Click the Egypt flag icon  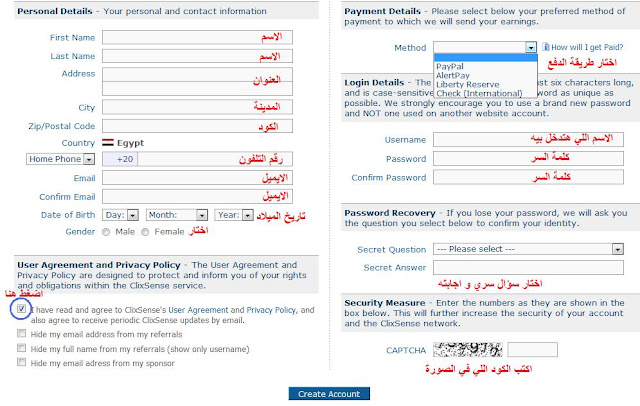(x=108, y=143)
